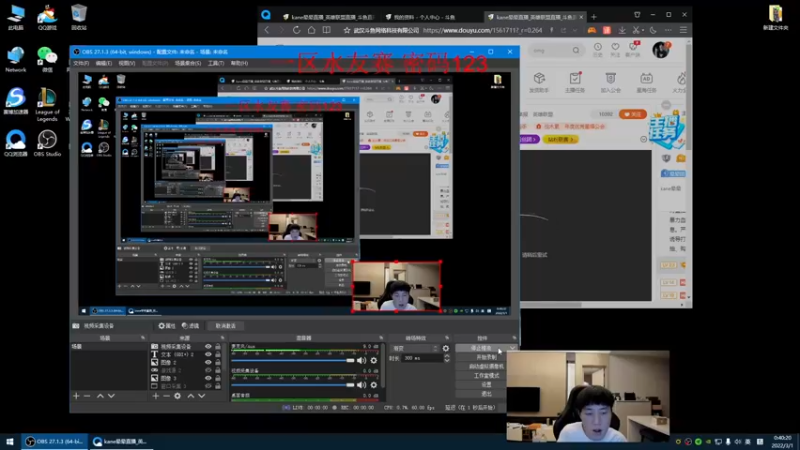Open browser hamburger menu icon
Viewport: 800px width, 450px height.
coord(683,30)
